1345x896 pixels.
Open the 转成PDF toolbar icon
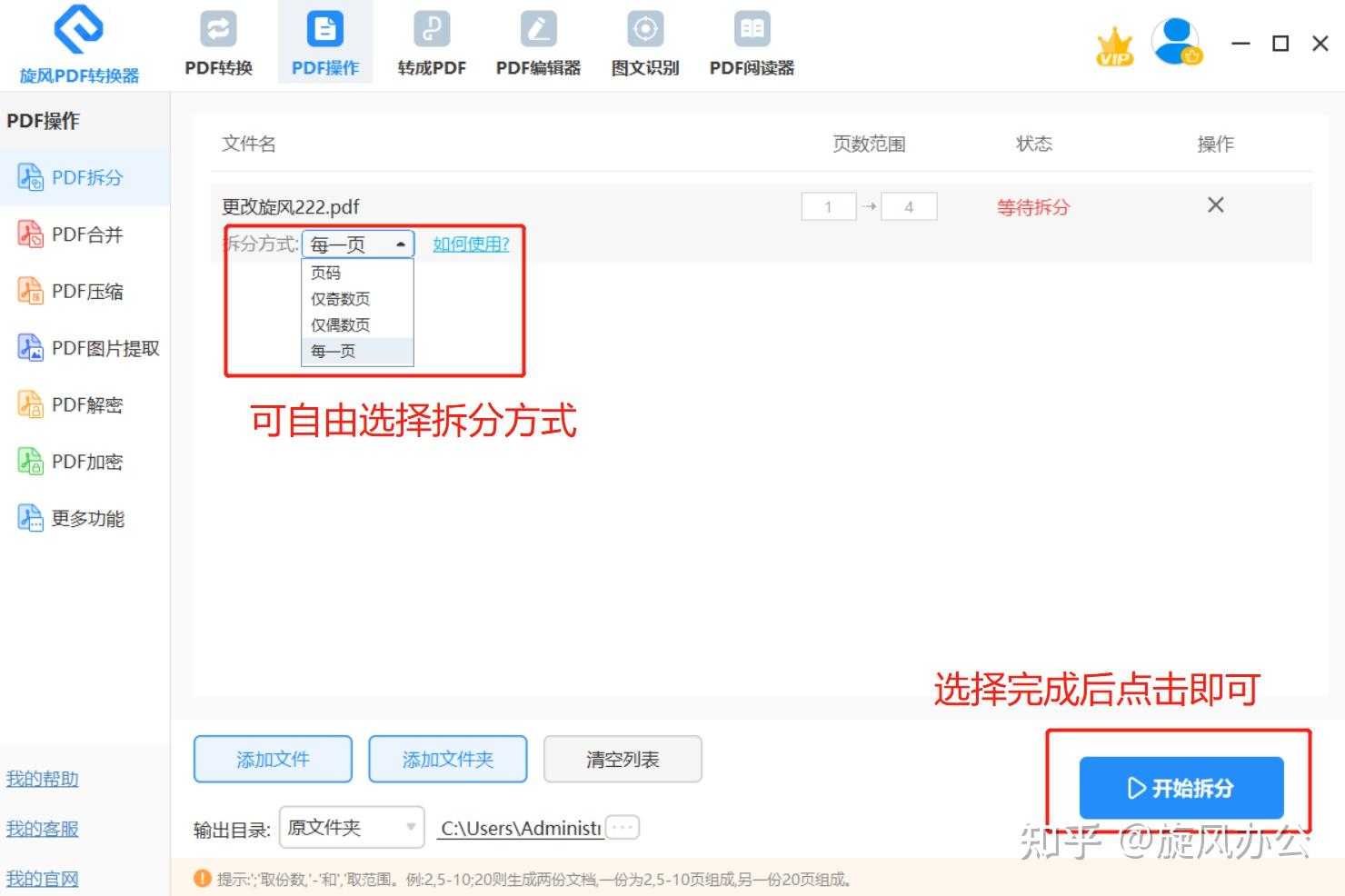(432, 29)
